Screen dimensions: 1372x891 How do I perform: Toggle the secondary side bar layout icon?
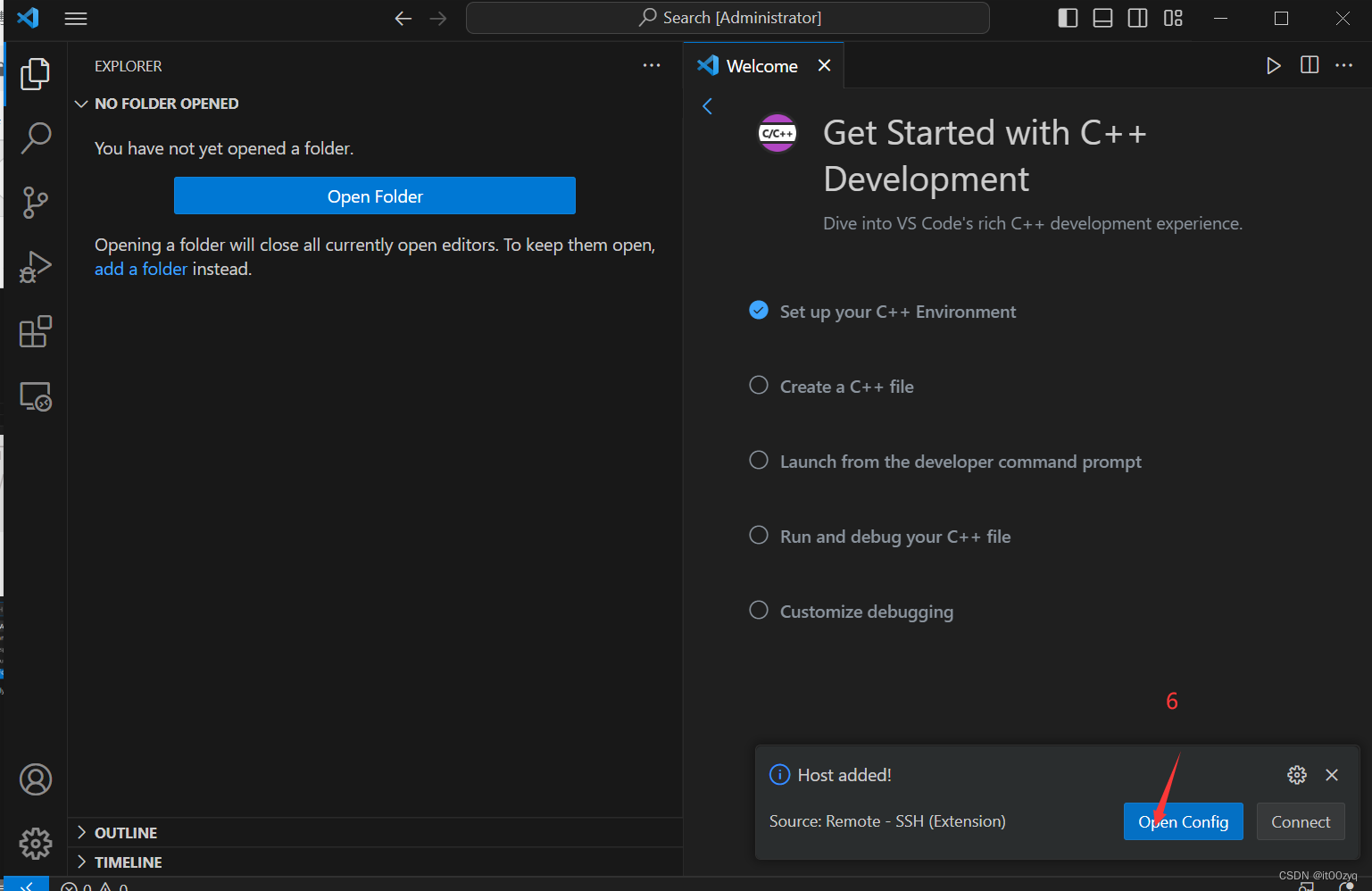point(1137,18)
